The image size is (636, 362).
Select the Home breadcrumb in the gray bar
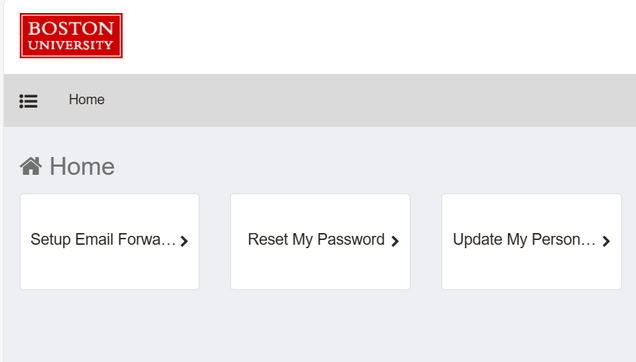click(86, 99)
